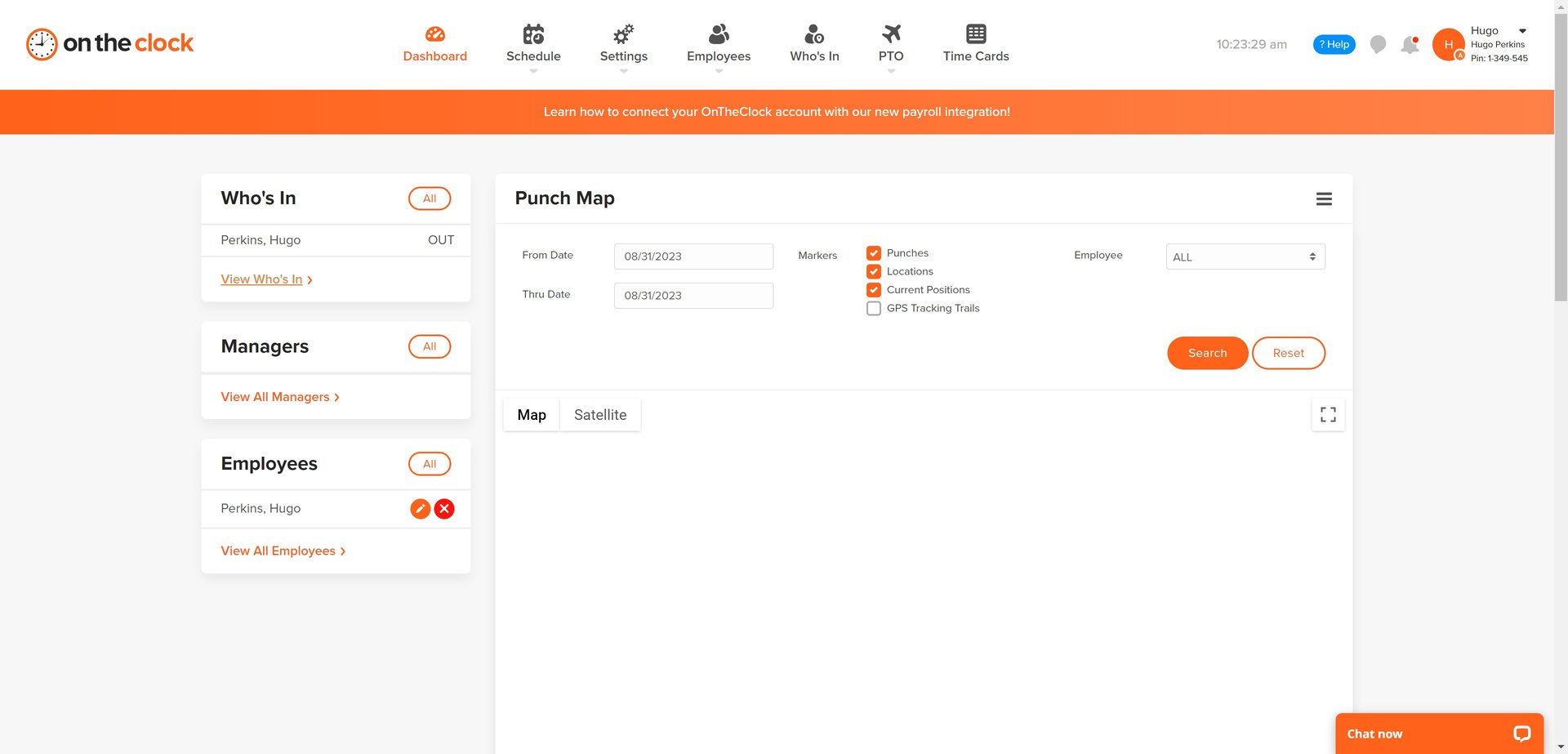Viewport: 1568px width, 754px height.
Task: Open the Who's In menu item
Action: (x=814, y=56)
